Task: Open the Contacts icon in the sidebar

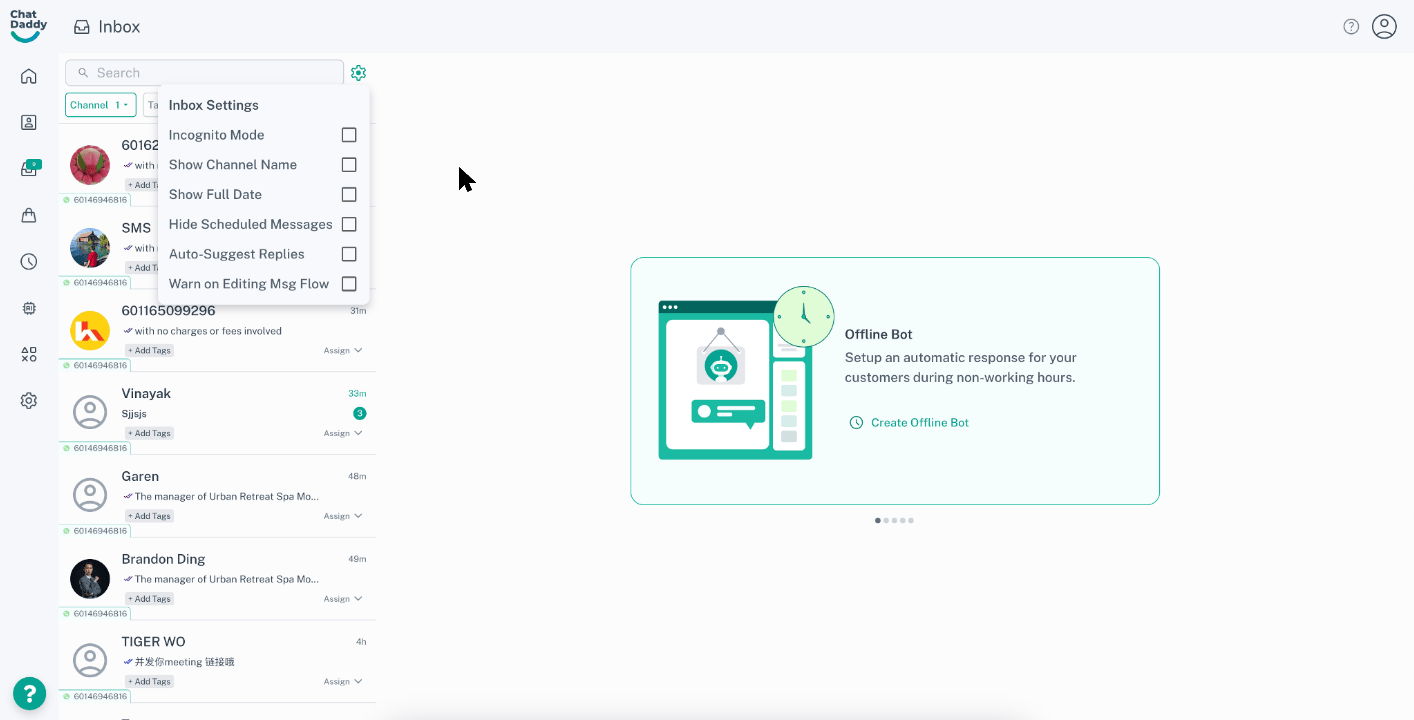Action: tap(29, 122)
